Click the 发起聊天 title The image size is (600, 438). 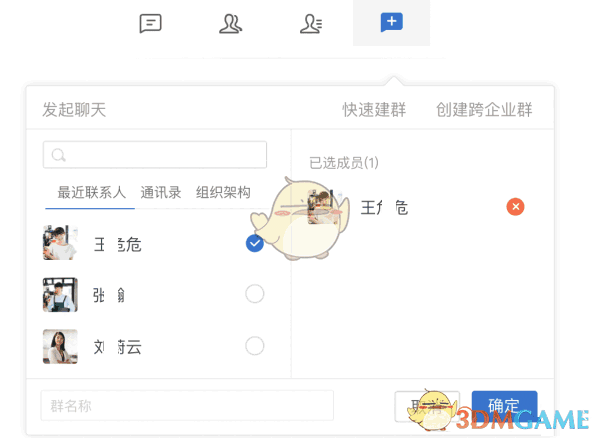74,110
